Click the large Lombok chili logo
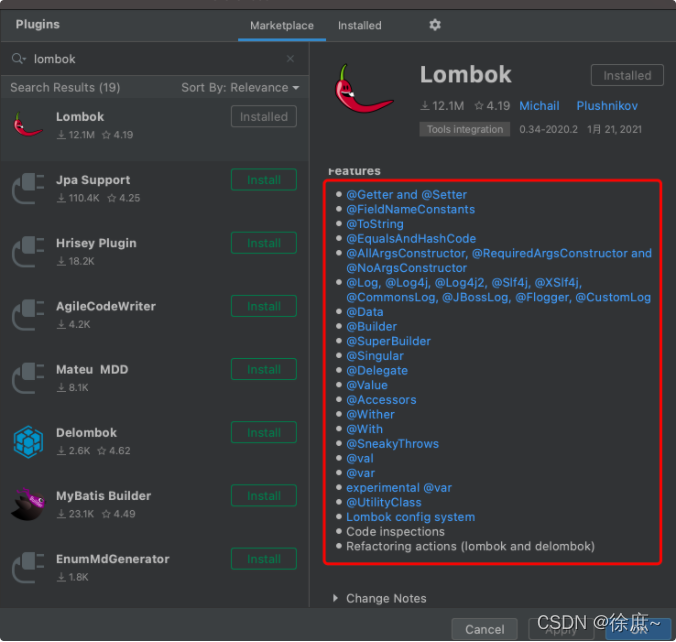676x642 pixels. 364,90
